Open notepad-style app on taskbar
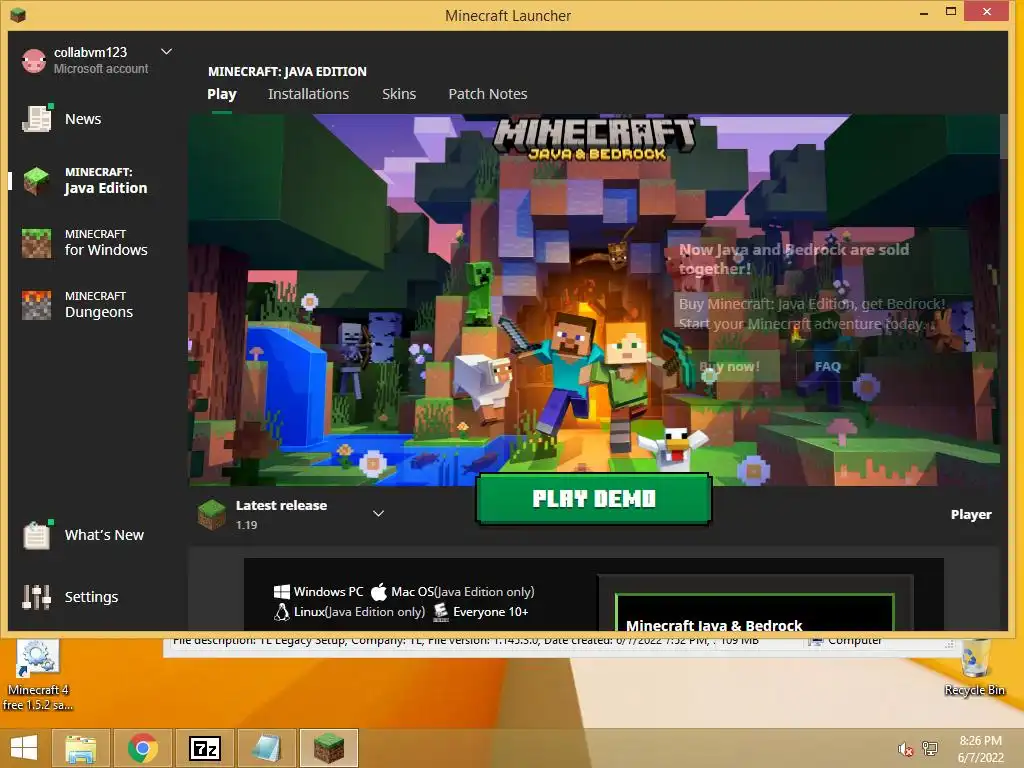The height and width of the screenshot is (768, 1024). [266, 748]
